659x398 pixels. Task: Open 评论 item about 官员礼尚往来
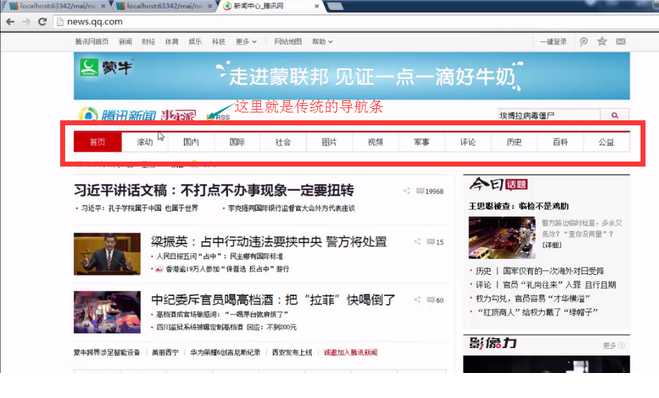pos(546,285)
